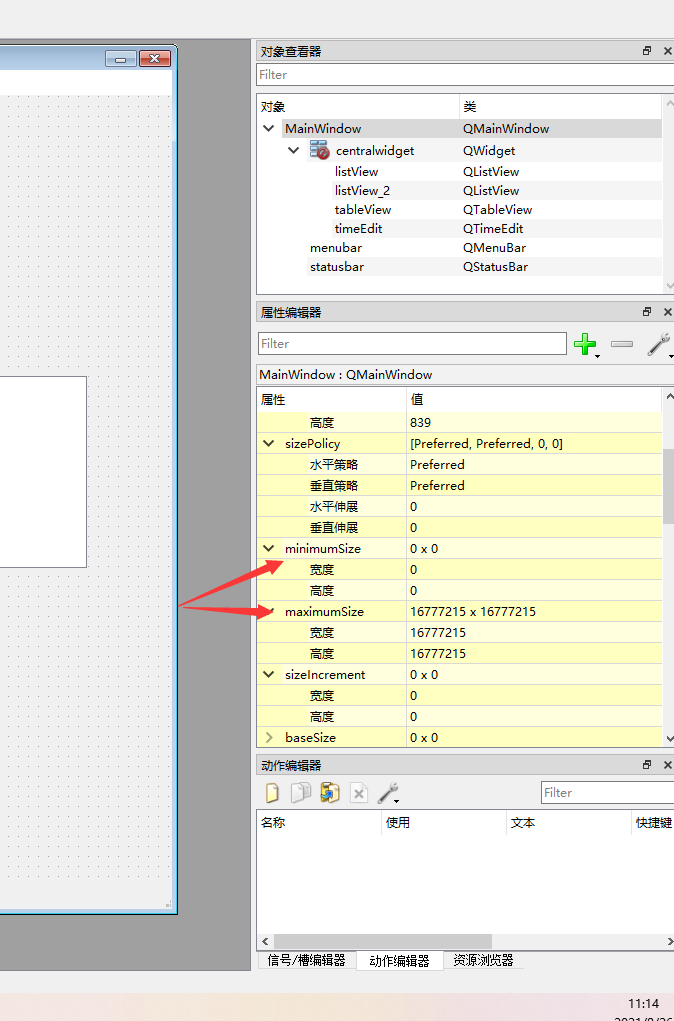Click the minimumSize 宽度 value

tap(534, 570)
